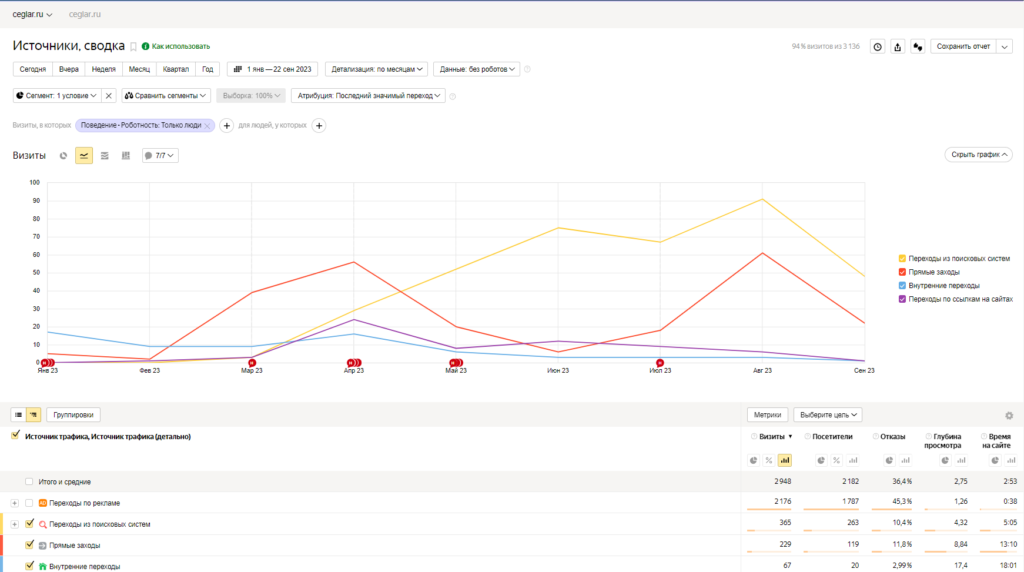Open the 7/7 annotations dropdown

click(x=160, y=155)
